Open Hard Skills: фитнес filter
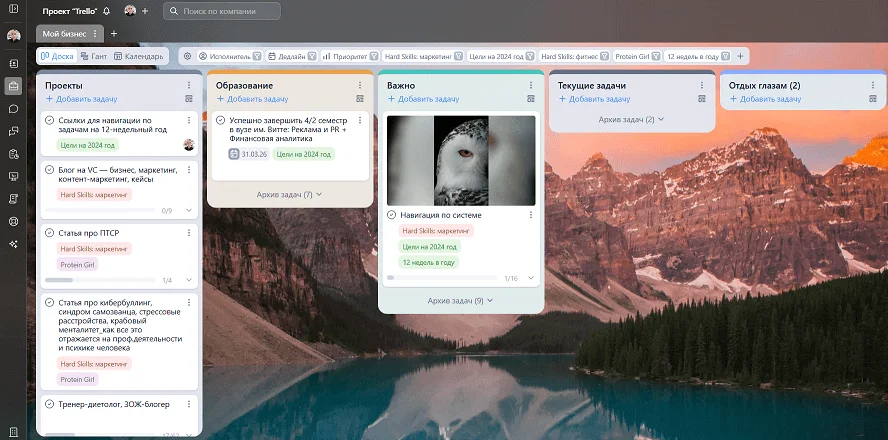888x440 pixels. (x=574, y=56)
